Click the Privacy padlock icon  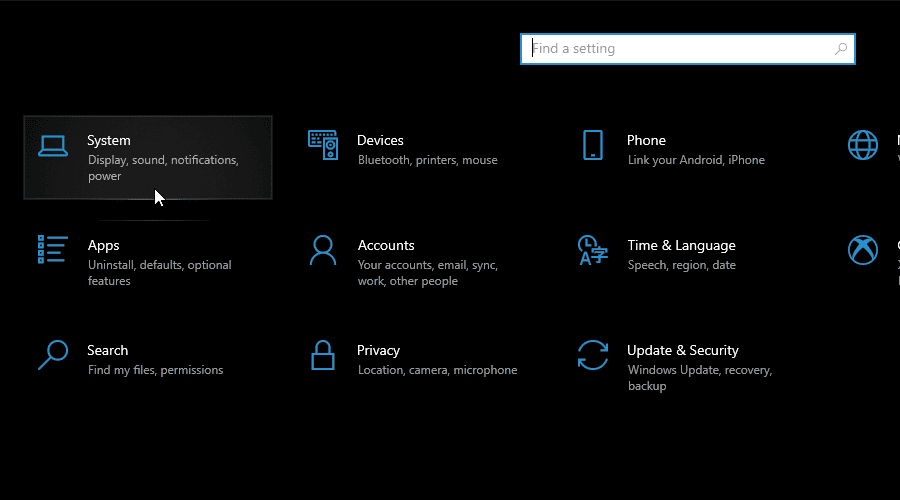pos(323,355)
